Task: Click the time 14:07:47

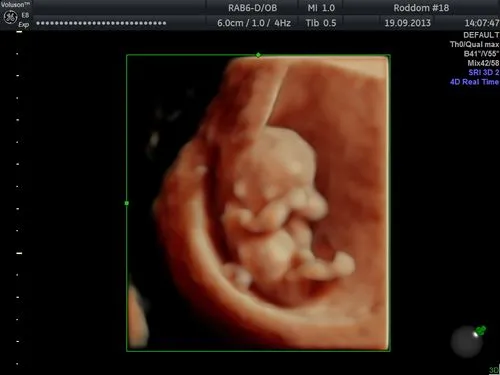Action: (x=482, y=23)
